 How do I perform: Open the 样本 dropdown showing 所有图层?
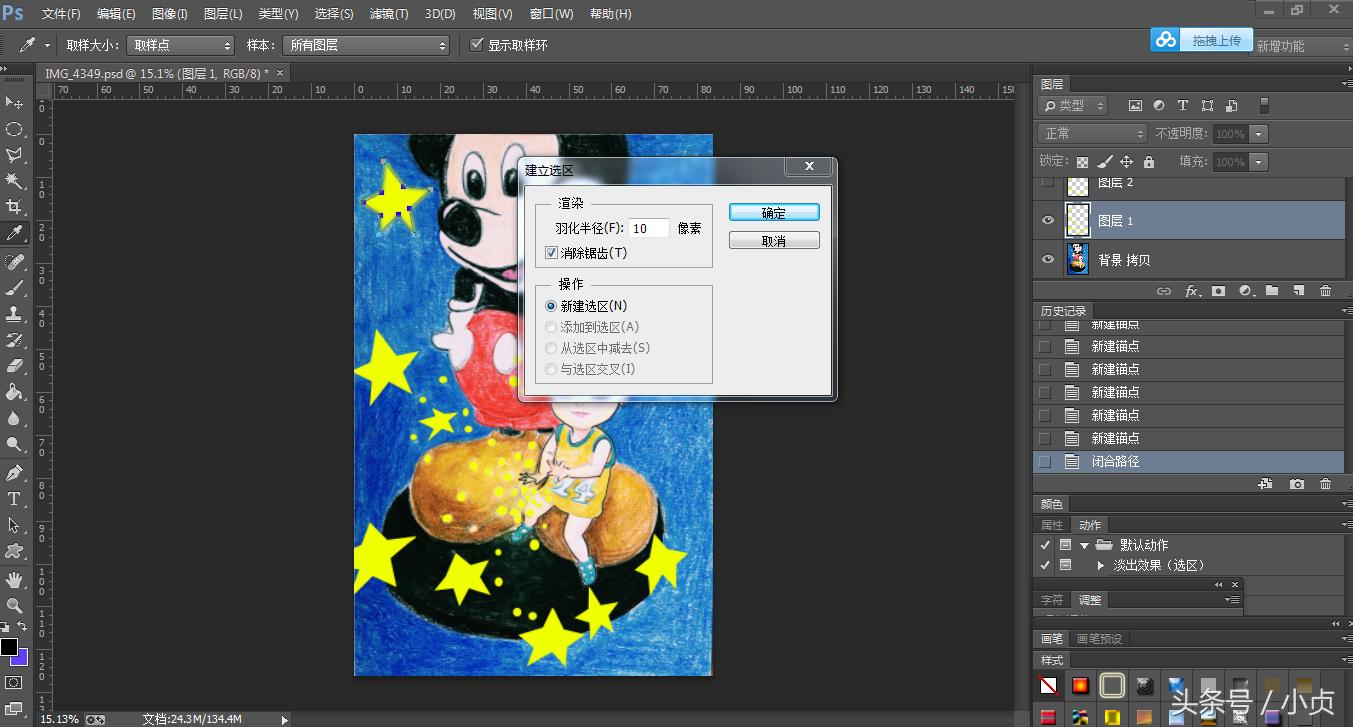(x=367, y=44)
